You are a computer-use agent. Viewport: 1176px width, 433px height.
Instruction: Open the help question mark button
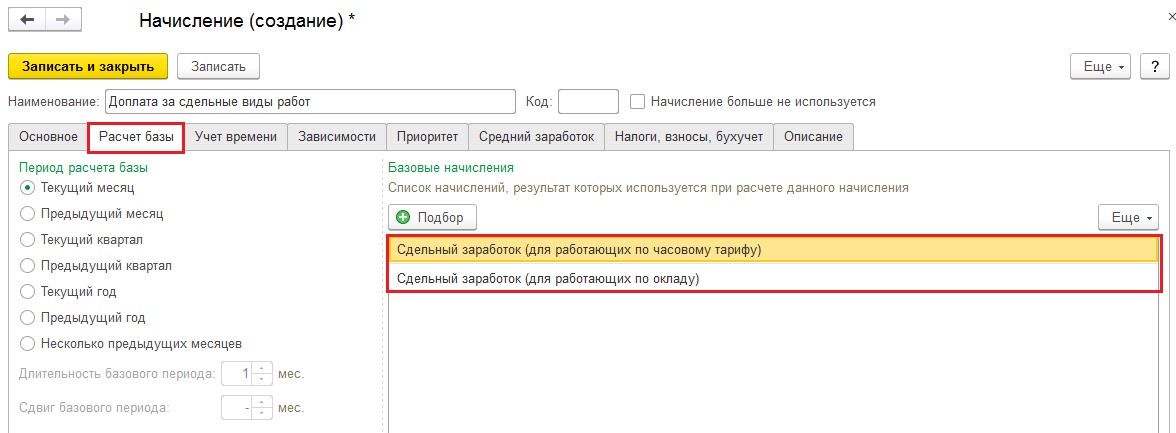1154,66
